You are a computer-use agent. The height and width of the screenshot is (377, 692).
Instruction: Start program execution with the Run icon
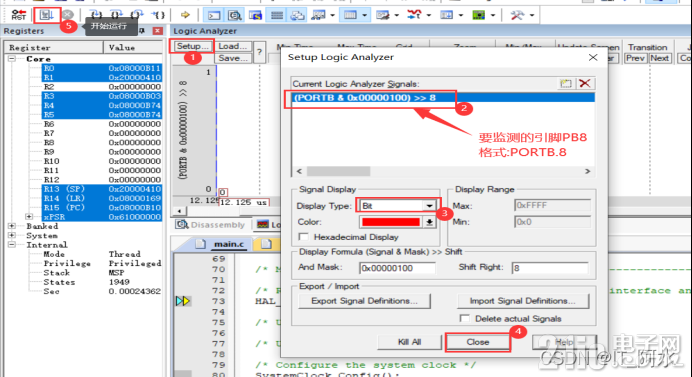tap(46, 15)
